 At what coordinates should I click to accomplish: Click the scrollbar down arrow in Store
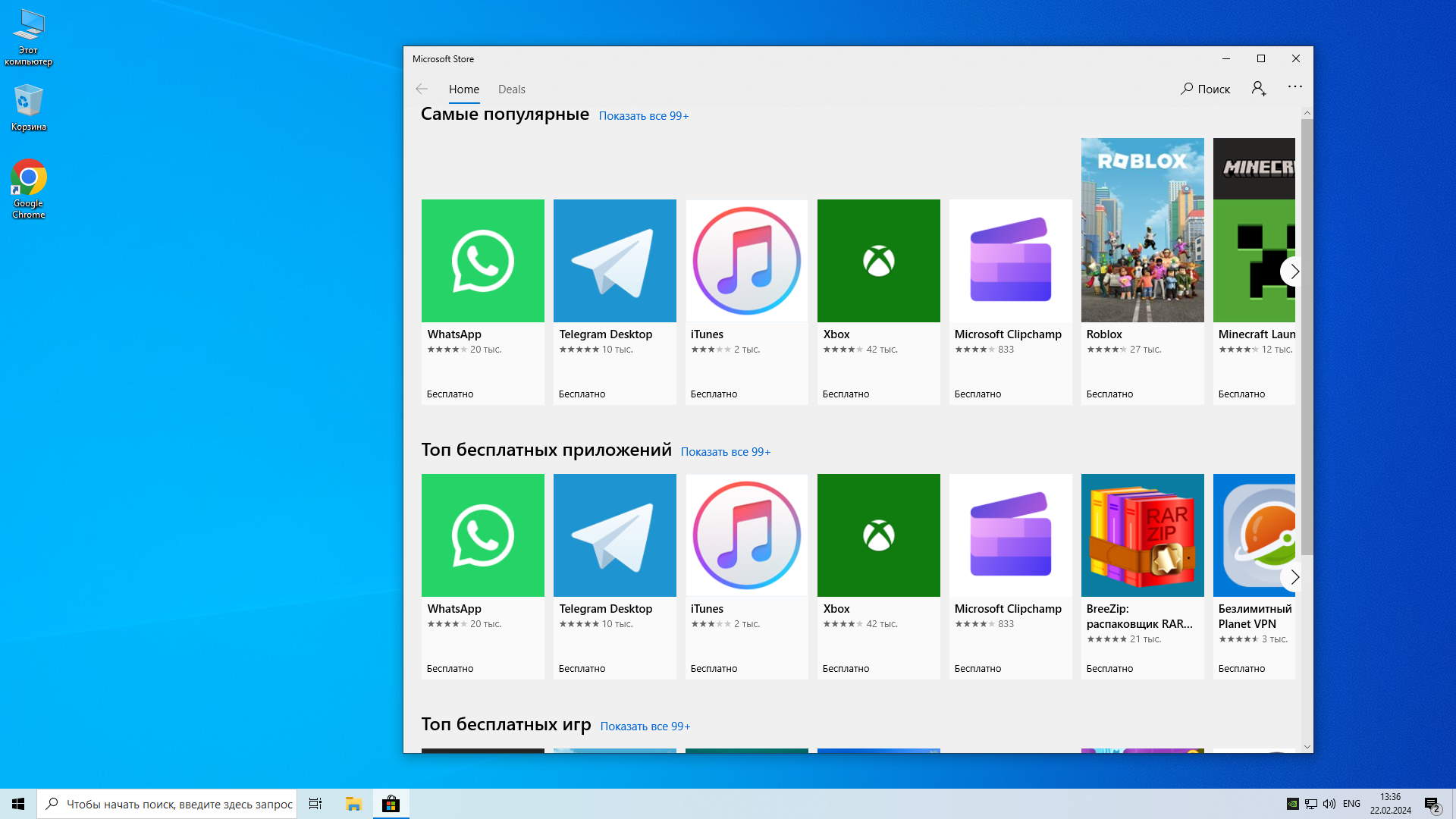coord(1307,747)
